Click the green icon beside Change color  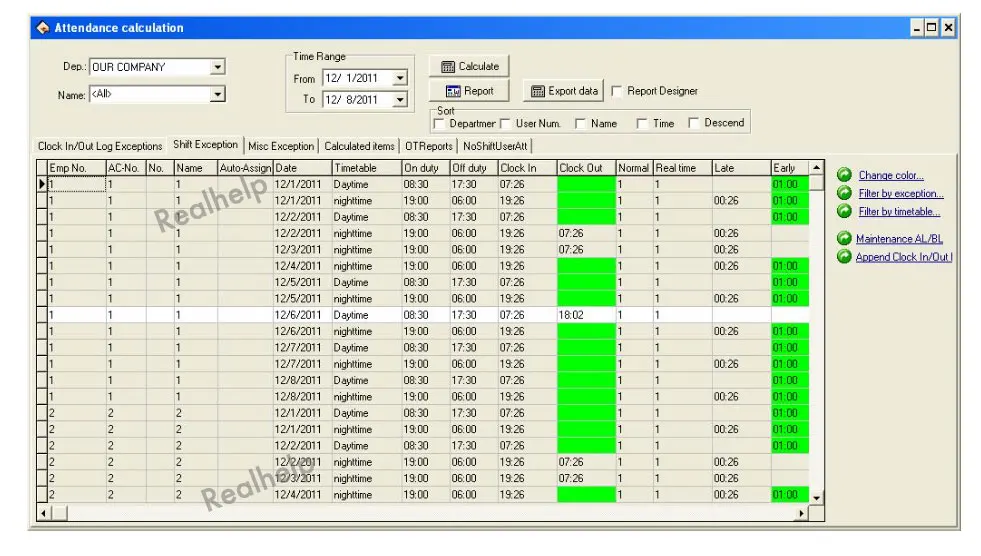pyautogui.click(x=844, y=175)
